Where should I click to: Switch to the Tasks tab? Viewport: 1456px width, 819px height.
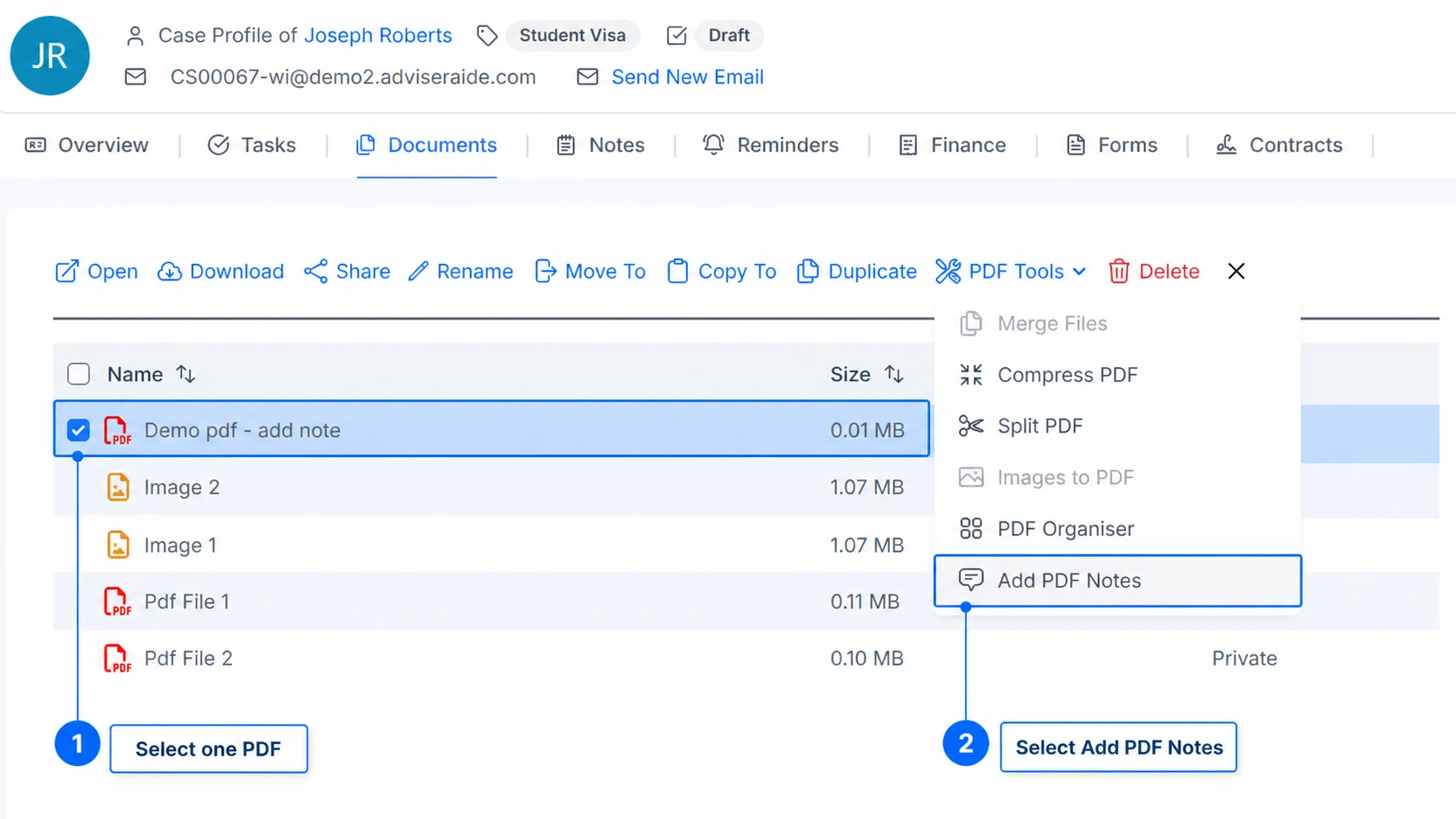click(x=253, y=145)
